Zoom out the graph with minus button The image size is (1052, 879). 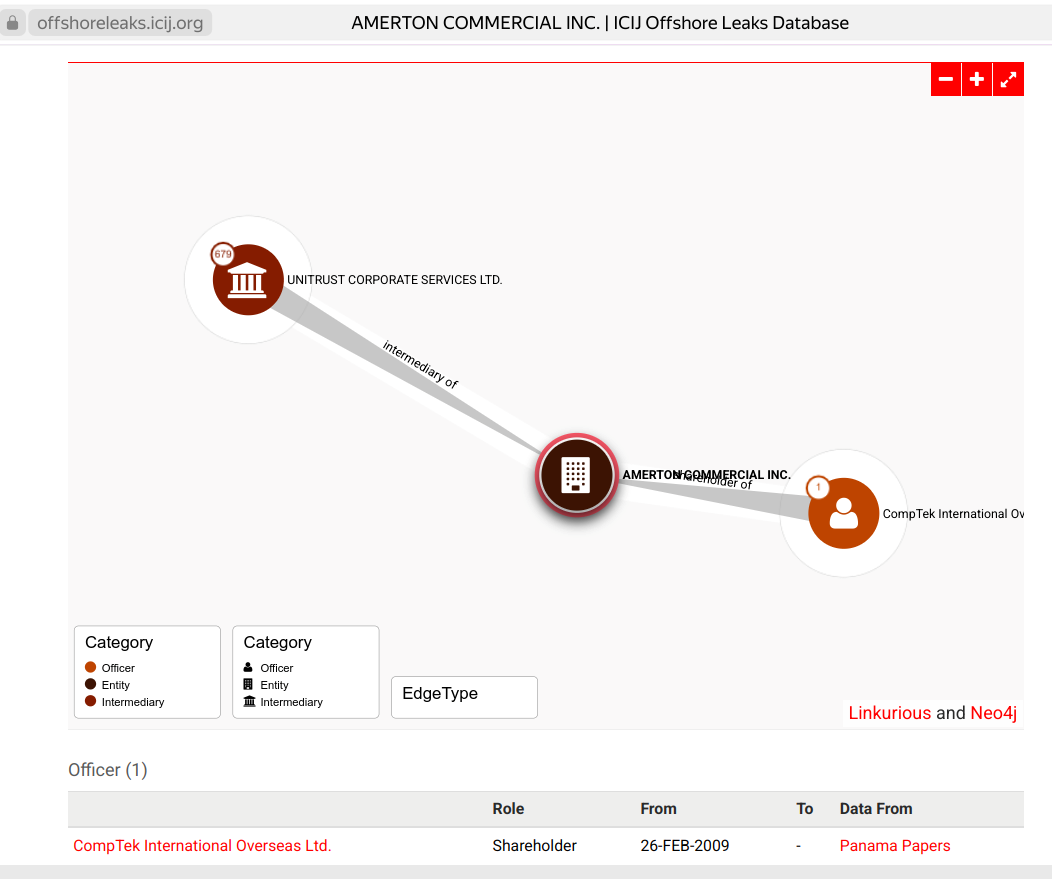click(x=945, y=79)
